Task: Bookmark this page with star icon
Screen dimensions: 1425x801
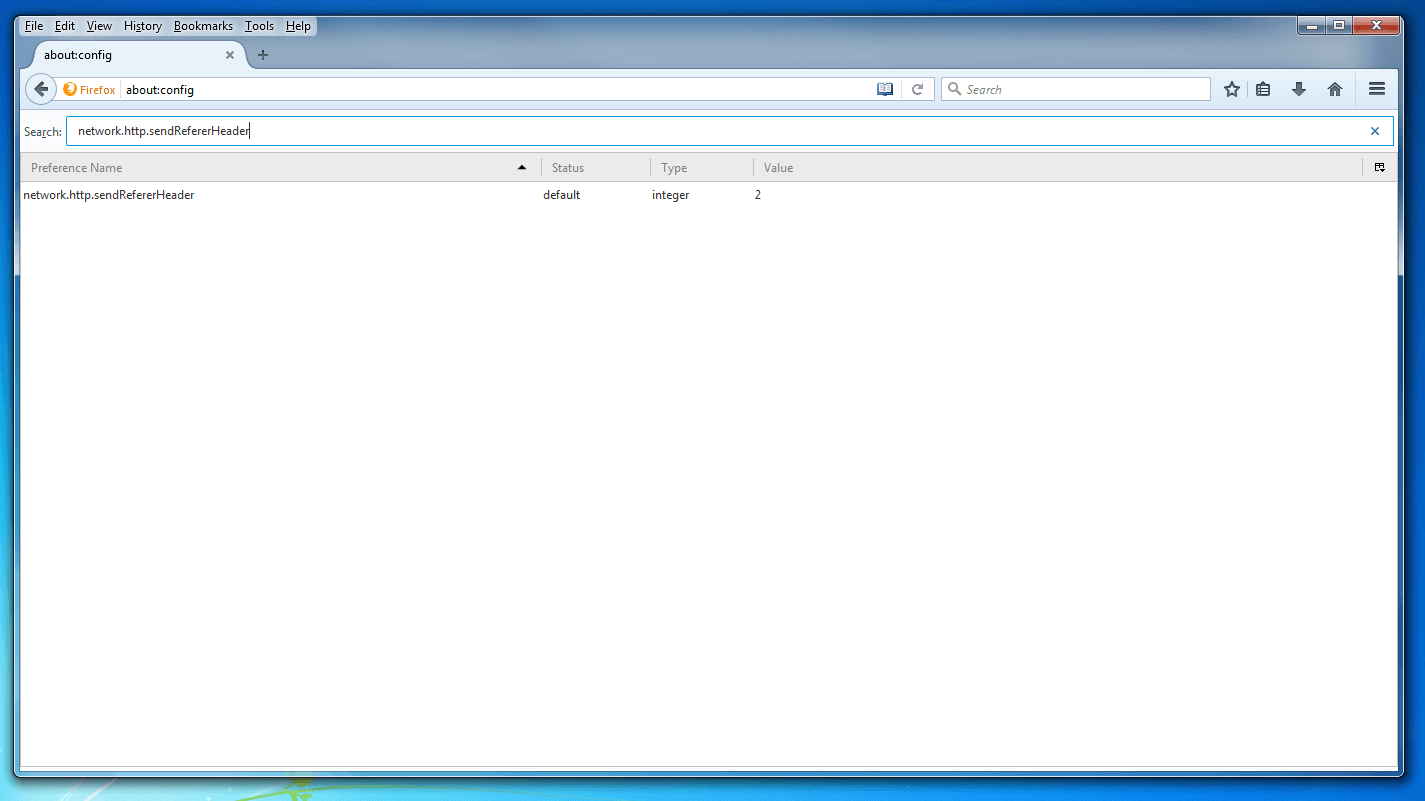Action: [x=1232, y=89]
